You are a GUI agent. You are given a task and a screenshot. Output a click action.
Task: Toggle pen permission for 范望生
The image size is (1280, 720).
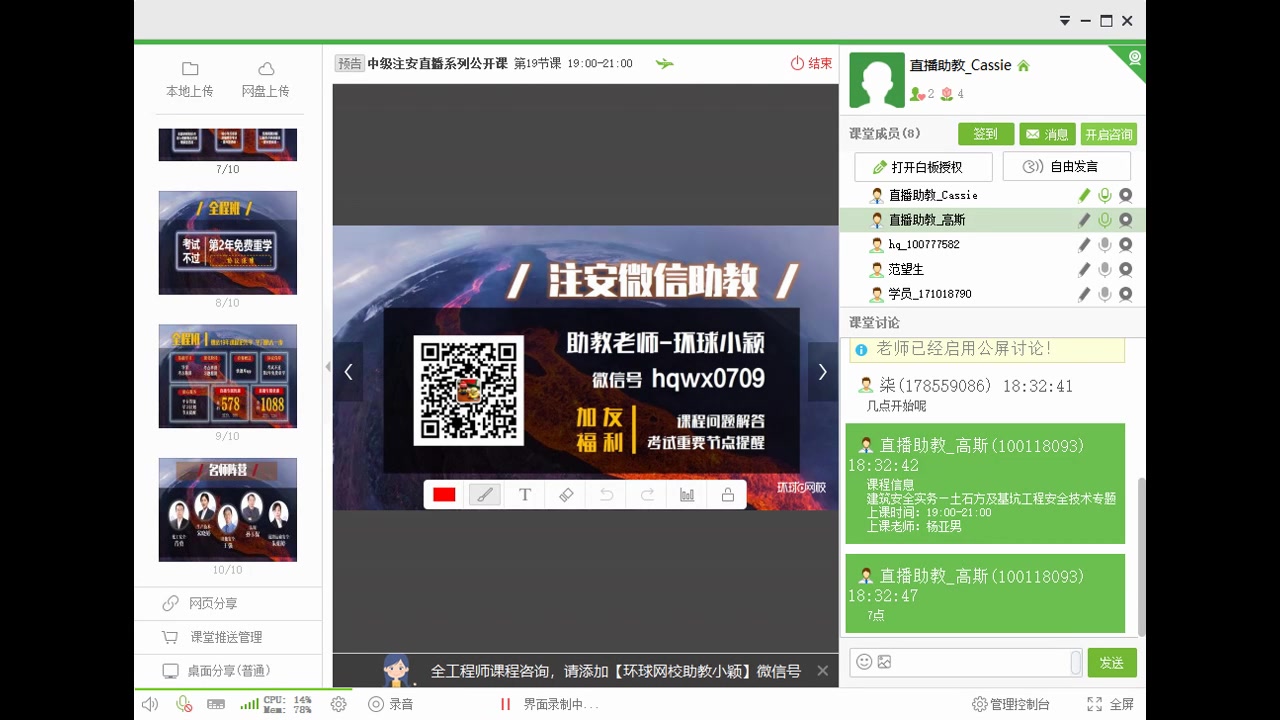tap(1084, 269)
